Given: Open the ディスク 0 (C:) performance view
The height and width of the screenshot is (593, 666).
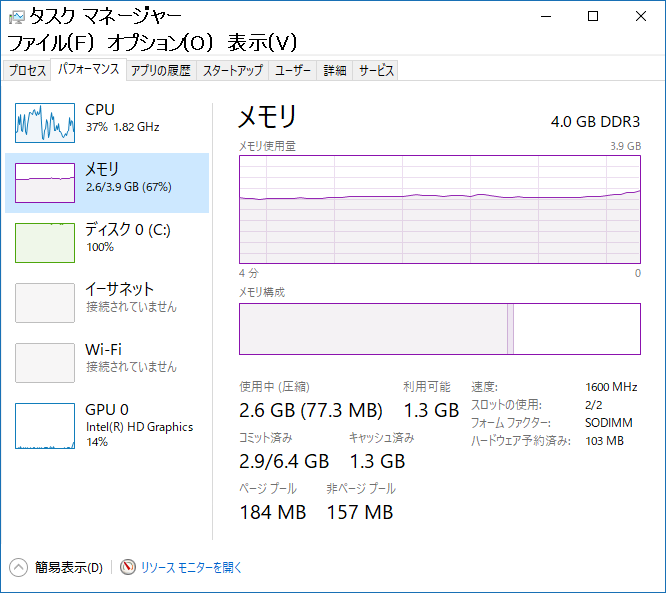Looking at the screenshot, I should tap(127, 238).
